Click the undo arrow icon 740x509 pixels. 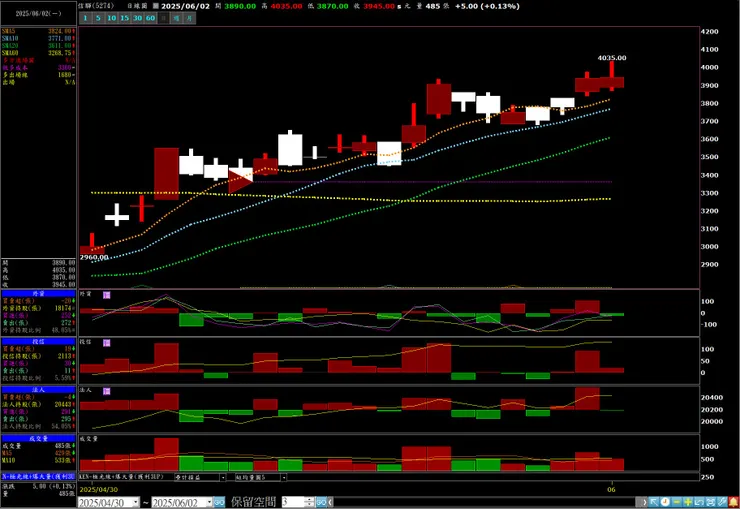[x=699, y=502]
